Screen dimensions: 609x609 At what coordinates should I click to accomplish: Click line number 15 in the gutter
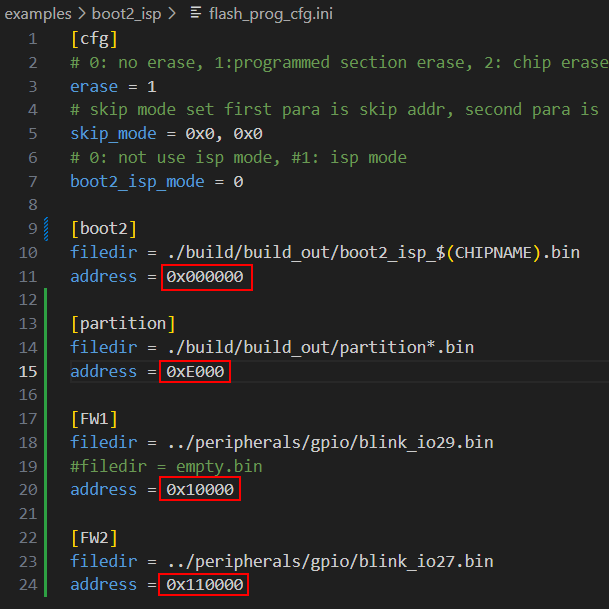[x=26, y=371]
